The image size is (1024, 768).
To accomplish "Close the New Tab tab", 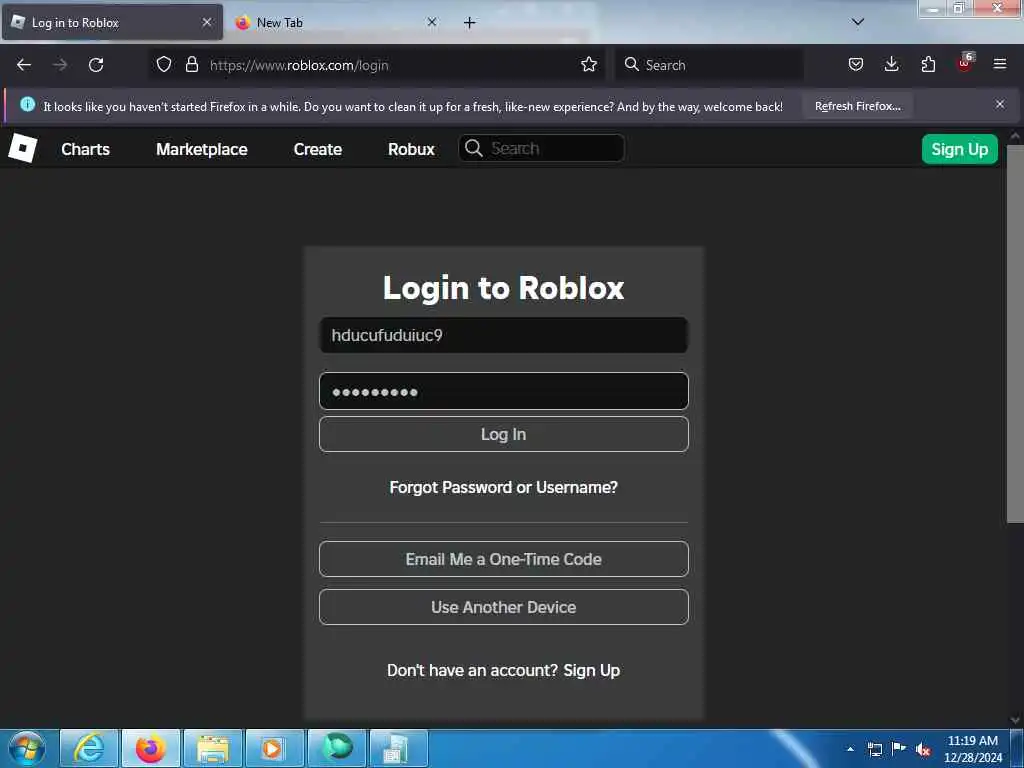I will pos(432,22).
